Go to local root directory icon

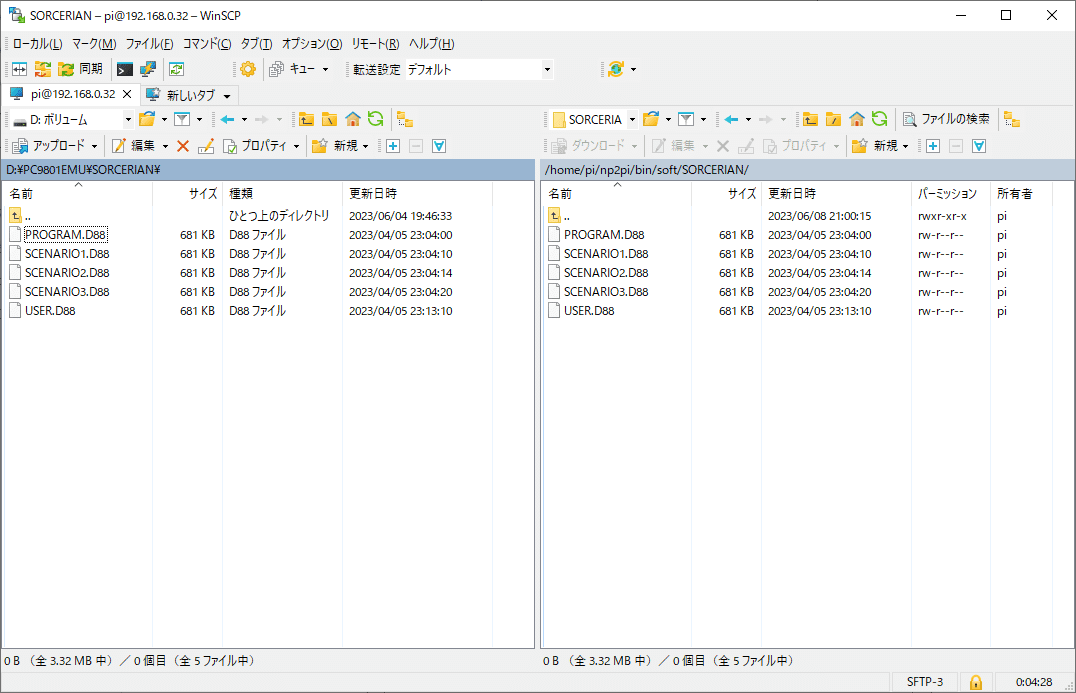pyautogui.click(x=329, y=119)
